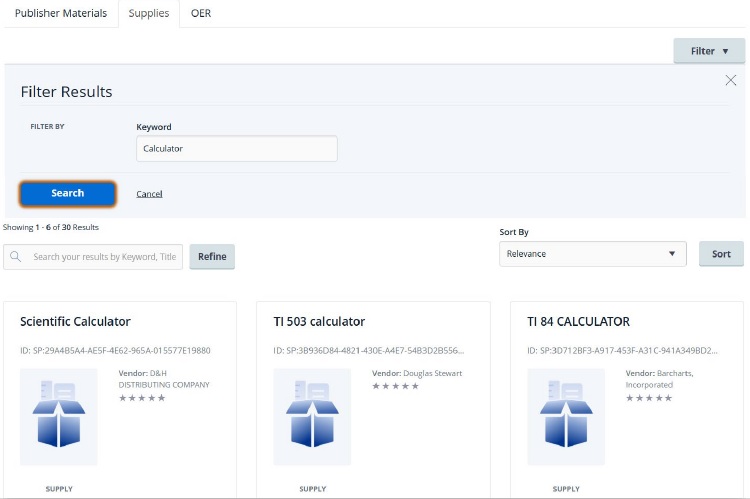Open the Scientific Calculator title
The image size is (750, 499).
[75, 322]
